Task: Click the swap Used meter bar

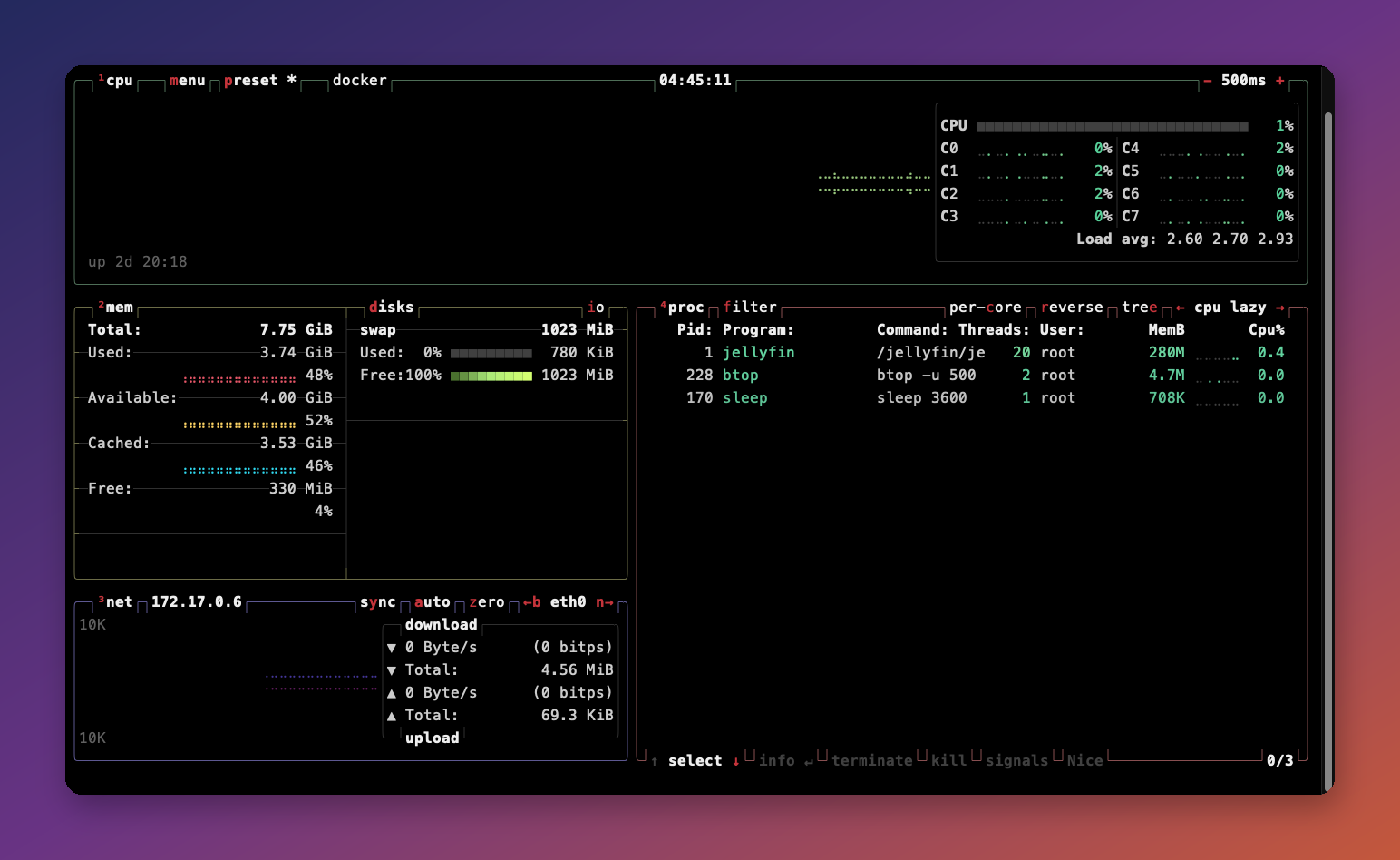Action: click(x=491, y=353)
